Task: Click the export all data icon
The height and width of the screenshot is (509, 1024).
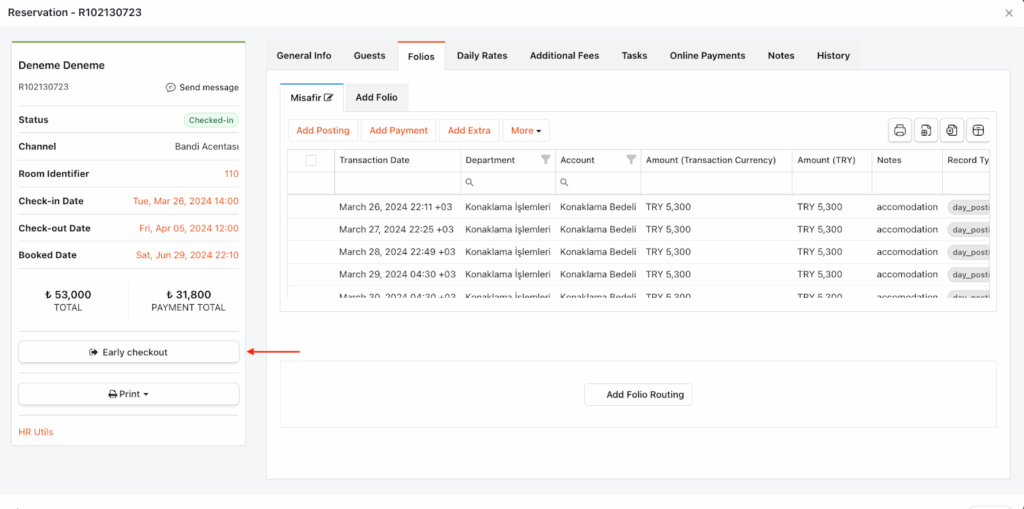Action: (926, 131)
